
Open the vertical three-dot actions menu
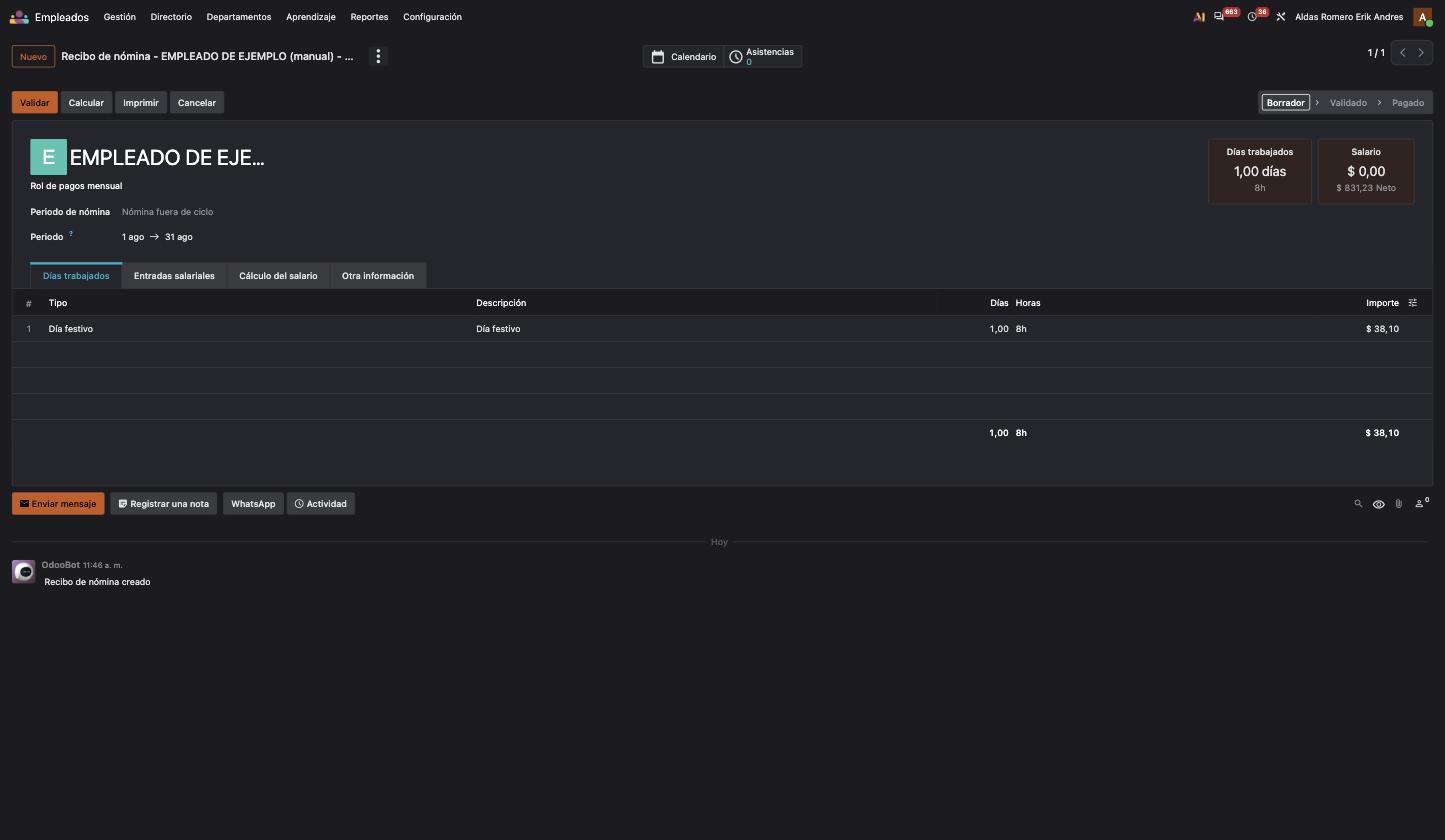378,56
